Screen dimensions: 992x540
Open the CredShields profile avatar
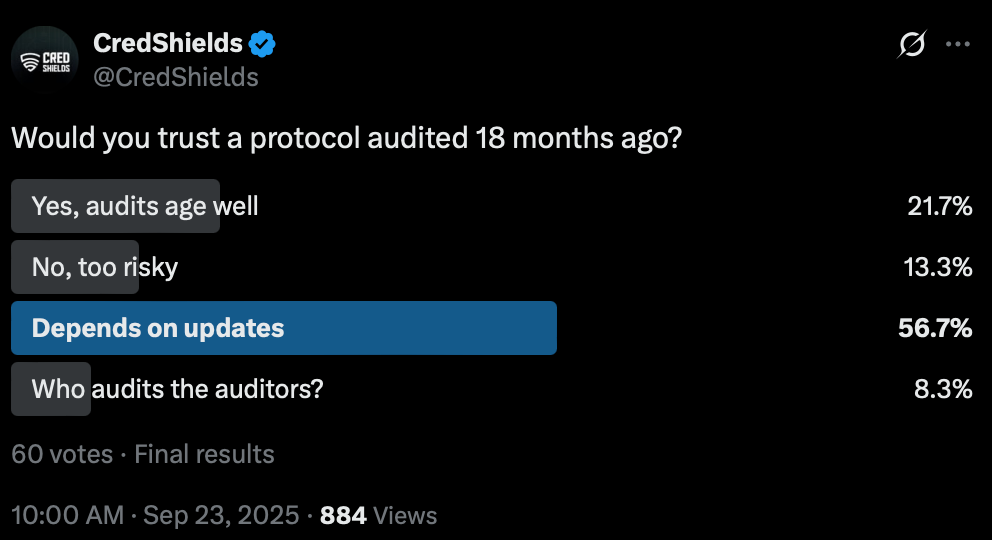pos(45,60)
